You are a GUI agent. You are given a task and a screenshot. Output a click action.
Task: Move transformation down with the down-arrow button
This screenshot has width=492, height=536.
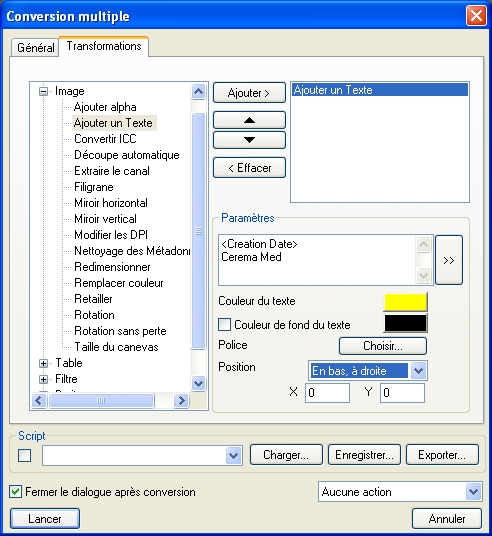click(249, 140)
